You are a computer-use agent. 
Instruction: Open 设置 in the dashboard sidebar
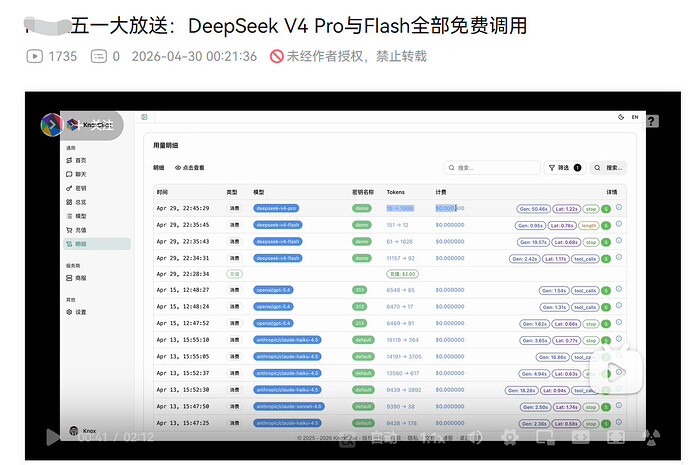pos(77,312)
